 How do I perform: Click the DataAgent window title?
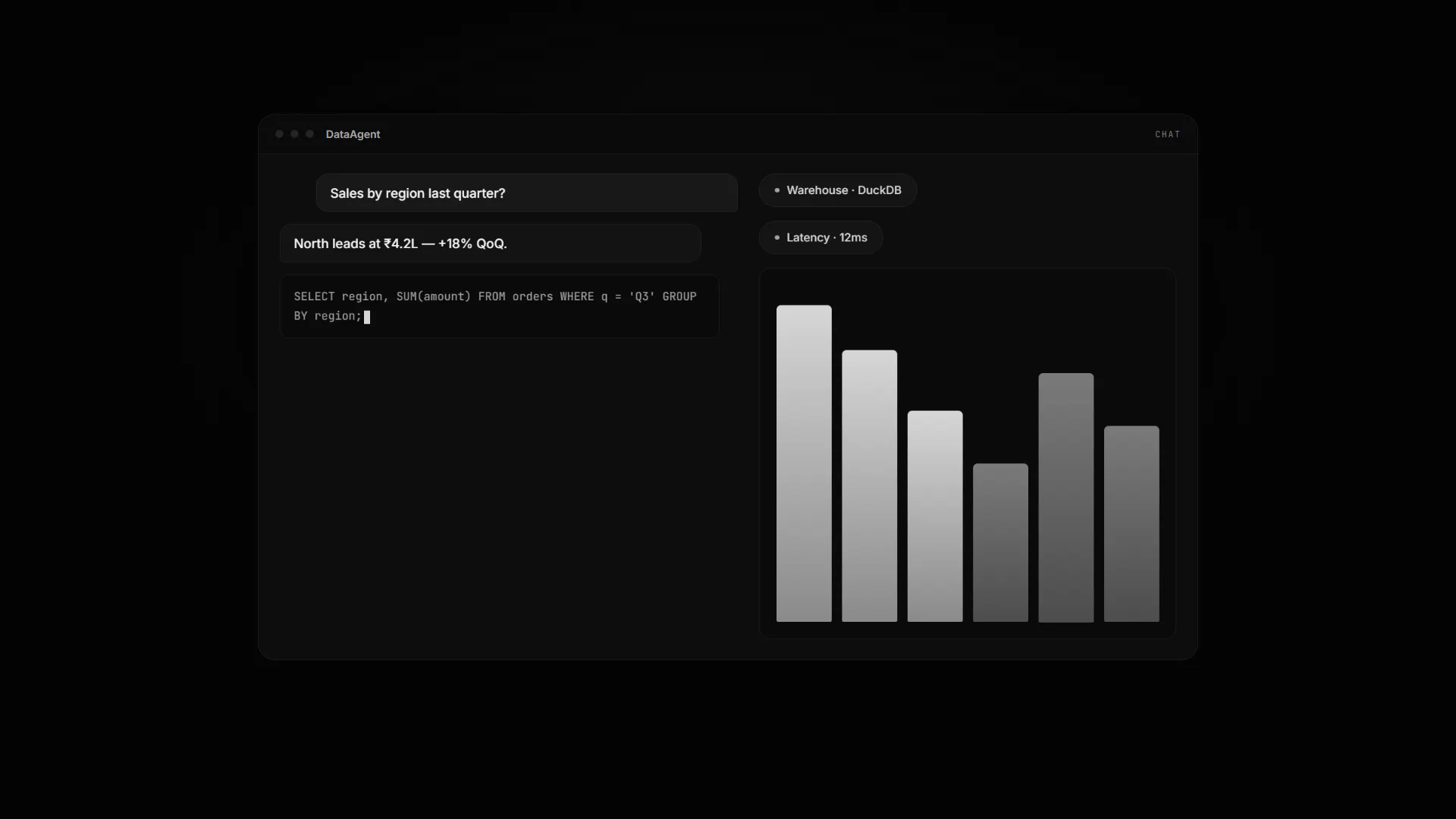point(353,134)
